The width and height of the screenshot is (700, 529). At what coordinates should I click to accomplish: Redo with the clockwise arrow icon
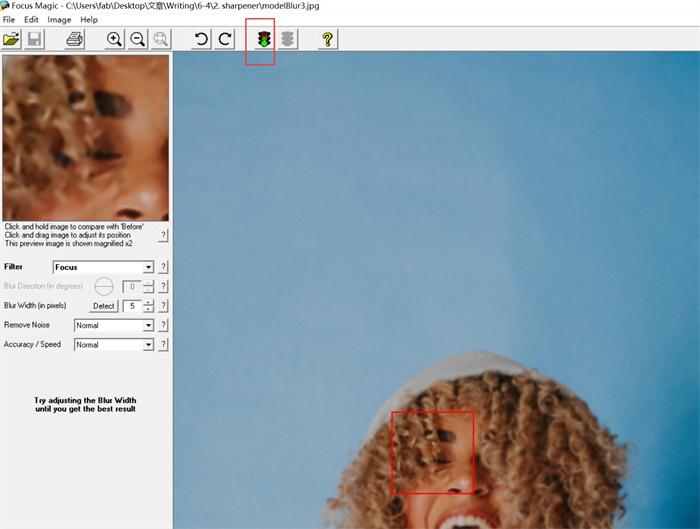coord(224,39)
